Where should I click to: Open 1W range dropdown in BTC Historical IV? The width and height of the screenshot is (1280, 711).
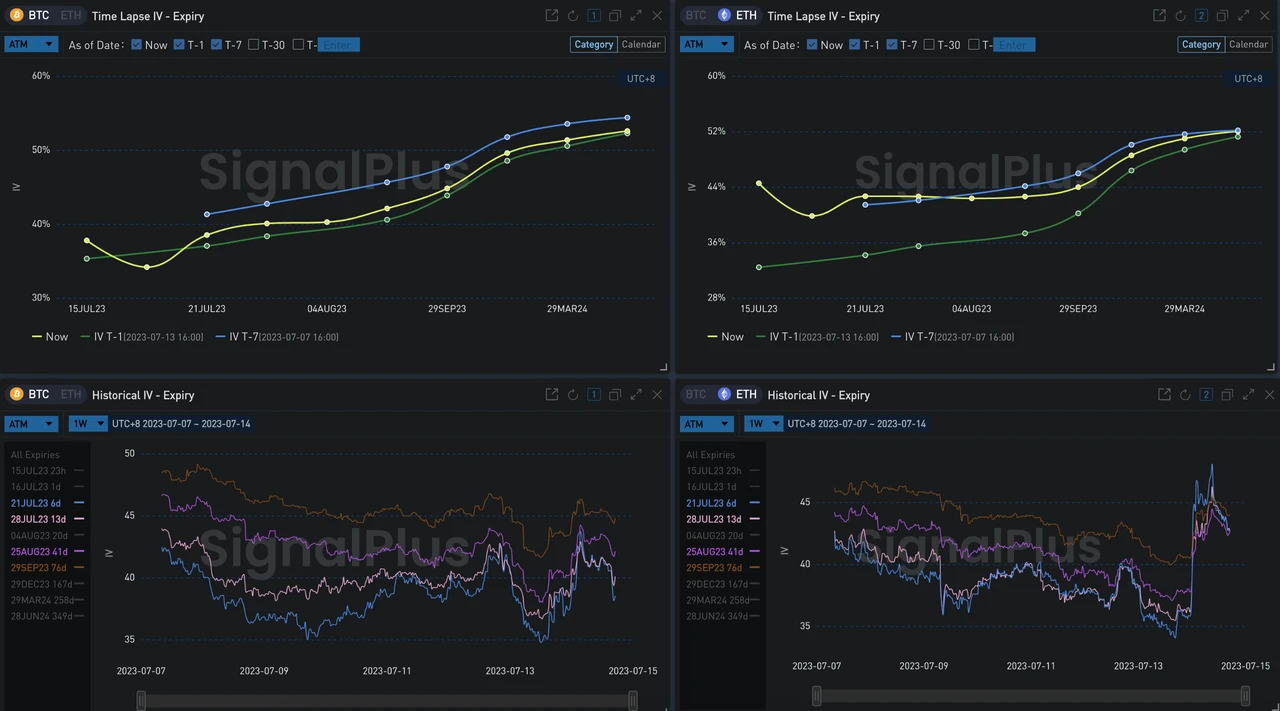click(88, 424)
